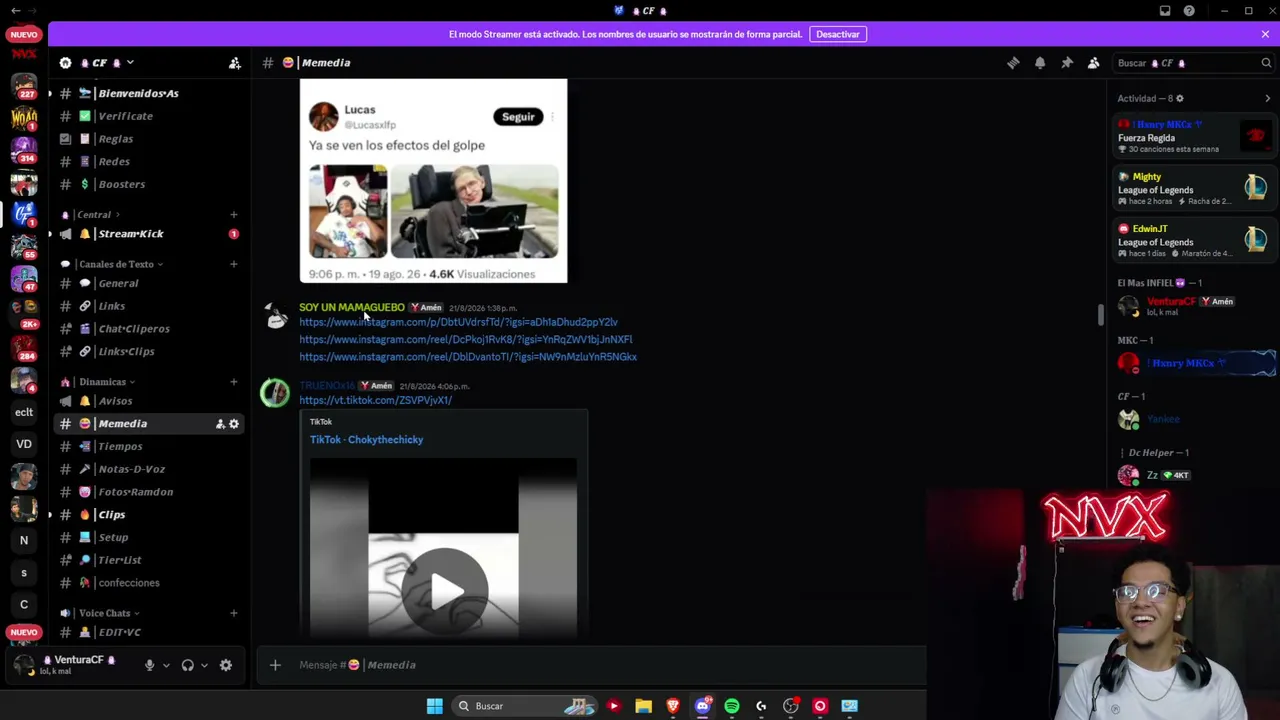The image size is (1280, 720).
Task: Open headphone output options arrow
Action: 204,665
